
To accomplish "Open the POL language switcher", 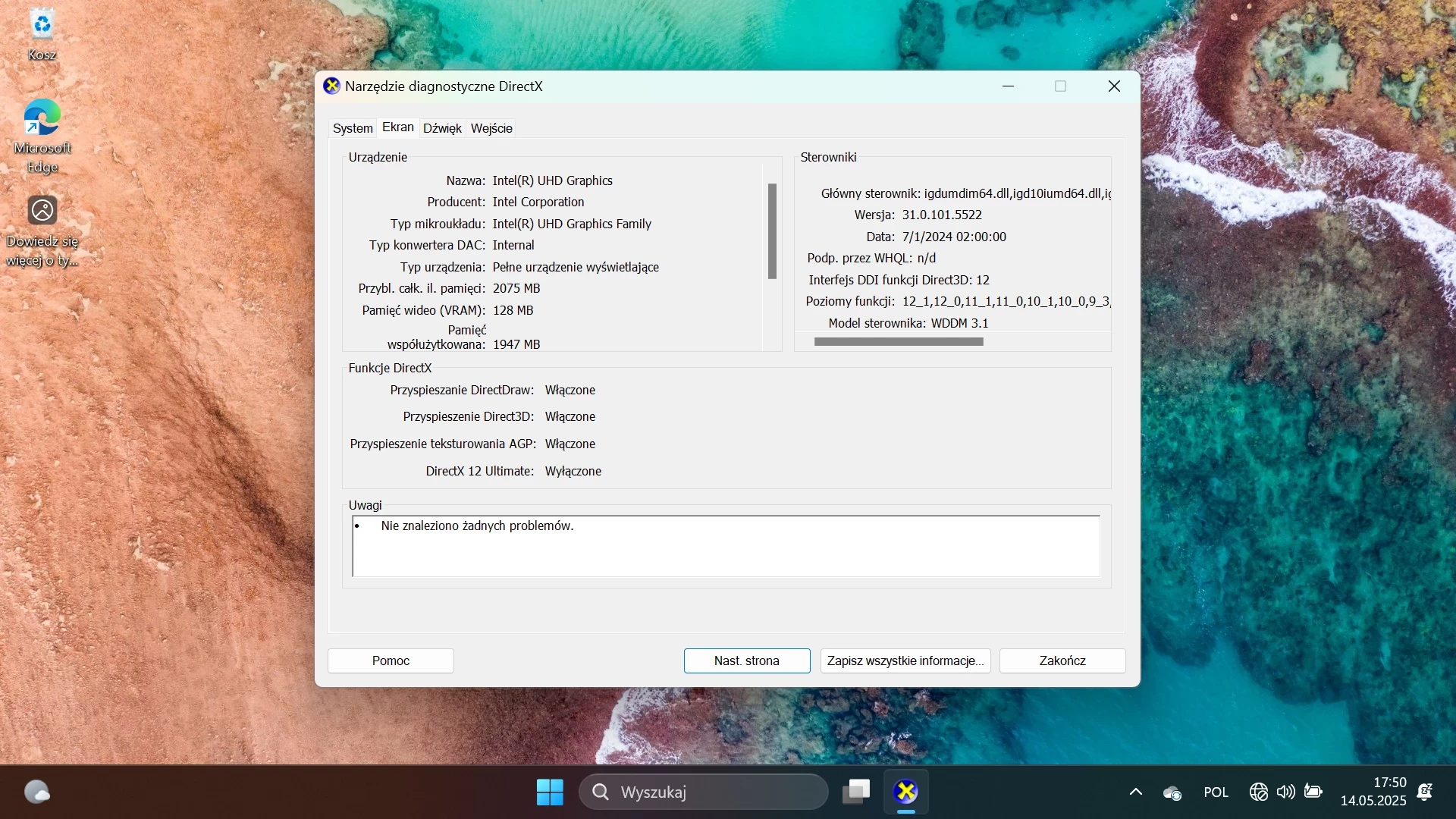I will [1216, 792].
